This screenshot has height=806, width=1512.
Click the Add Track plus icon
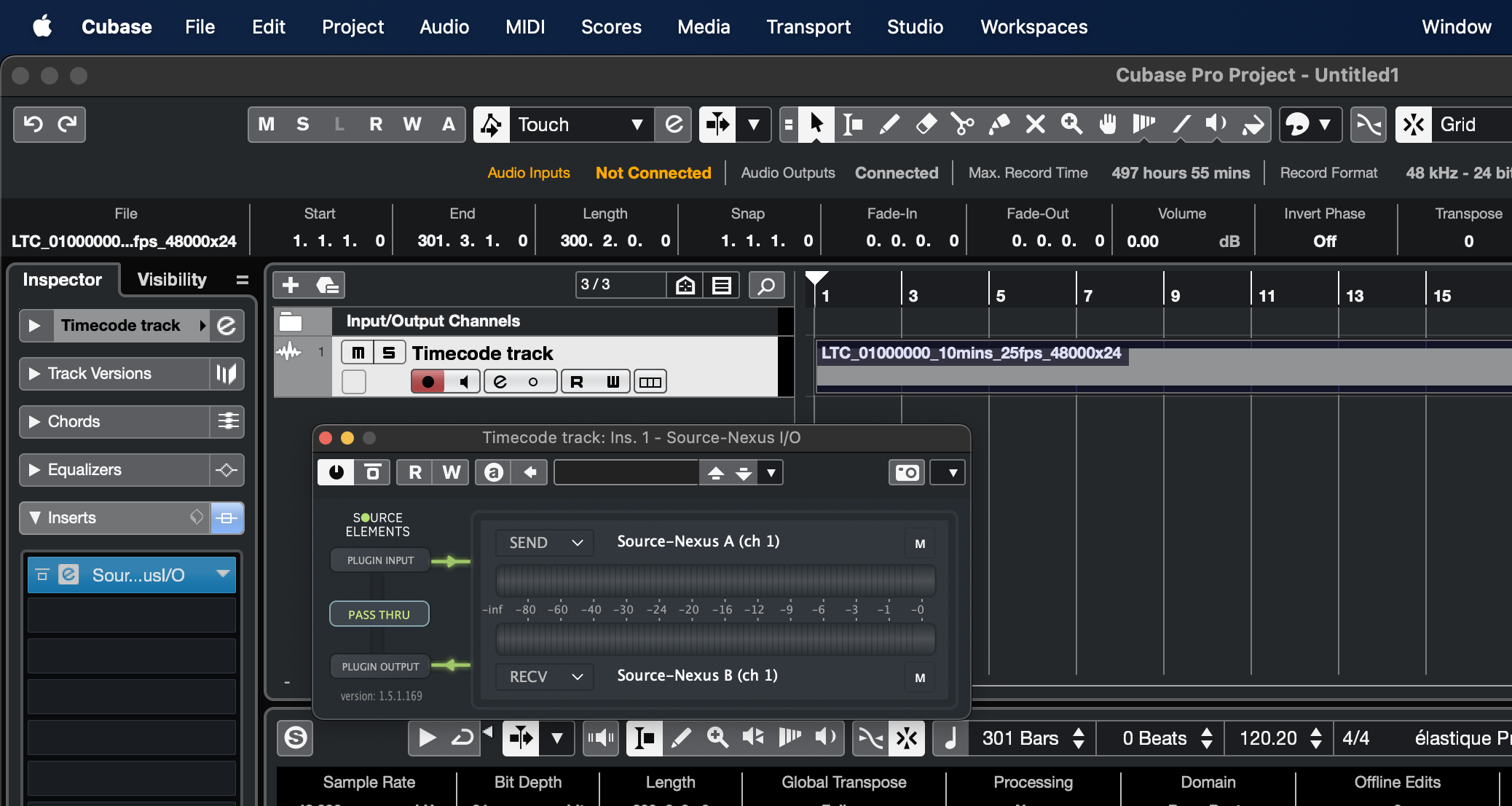pos(291,285)
